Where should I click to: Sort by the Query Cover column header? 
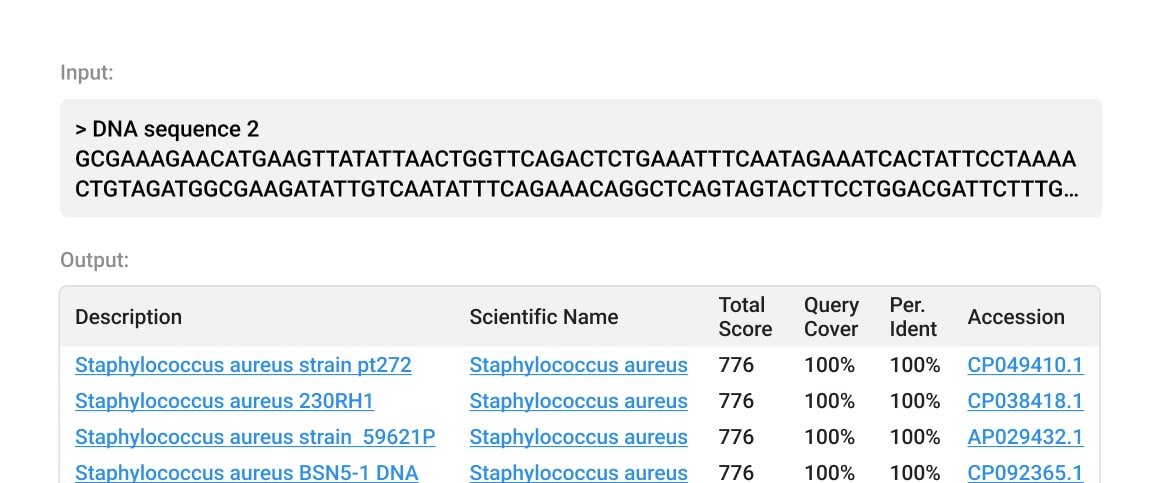[831, 317]
